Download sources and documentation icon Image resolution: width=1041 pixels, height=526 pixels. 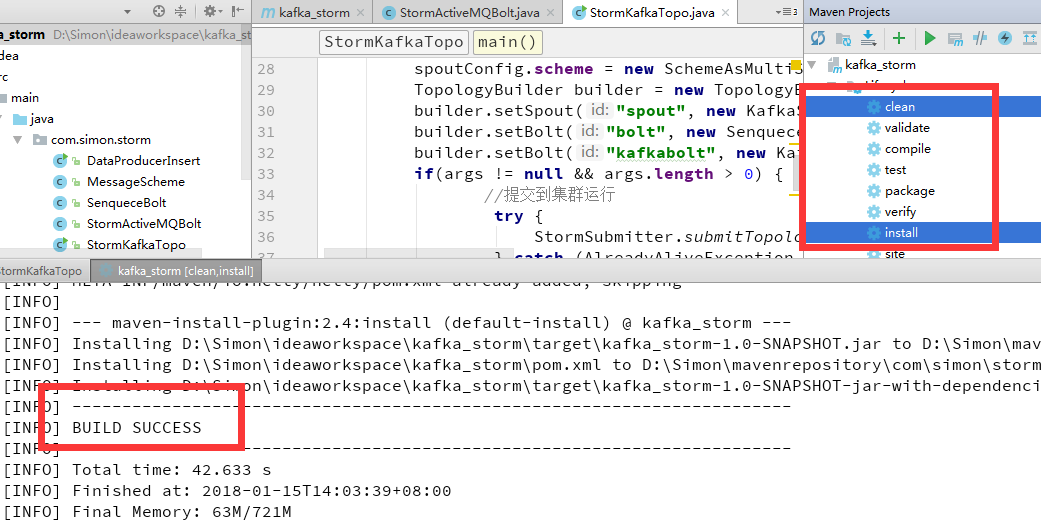[x=868, y=39]
